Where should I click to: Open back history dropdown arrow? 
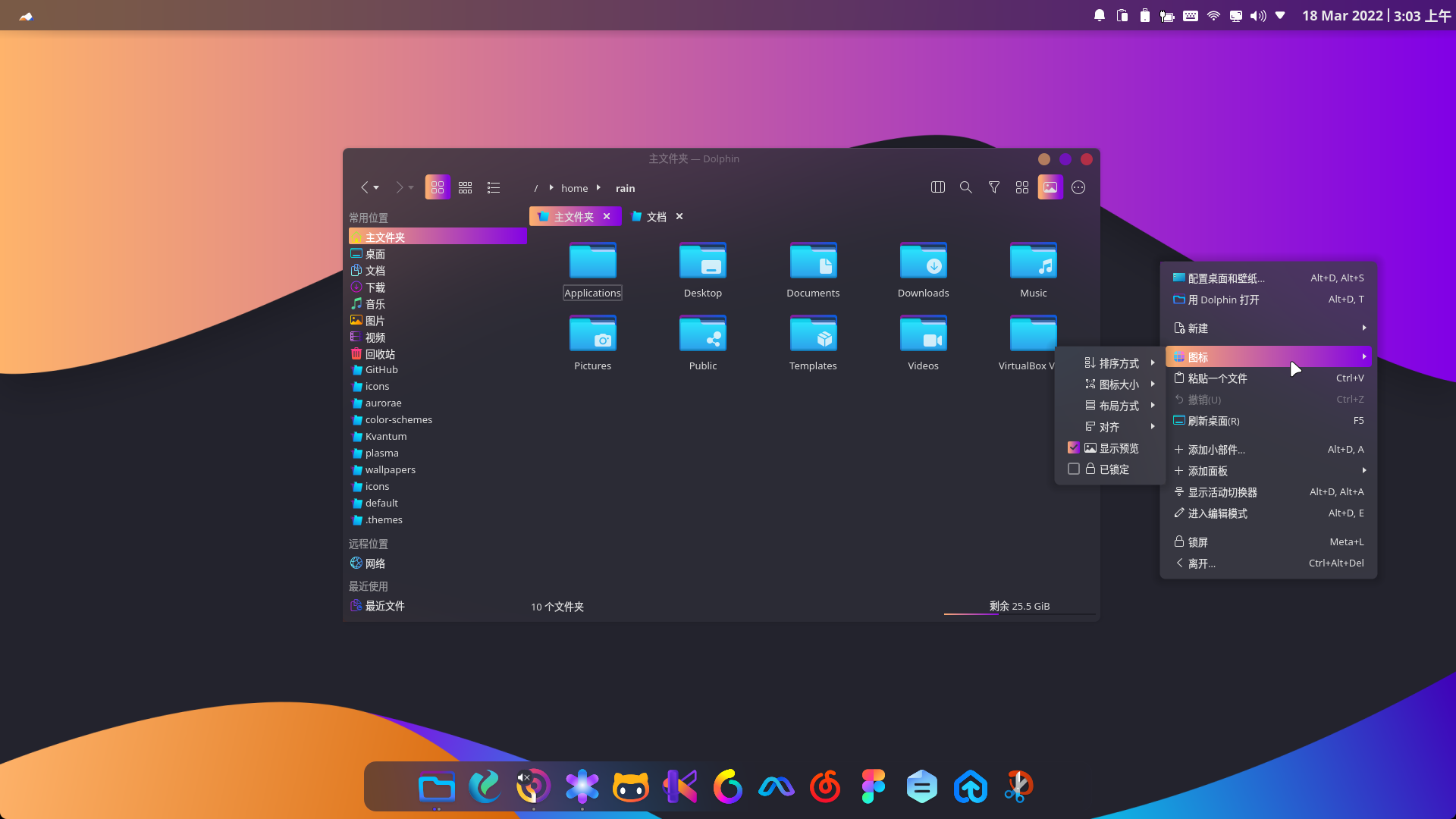(x=376, y=188)
